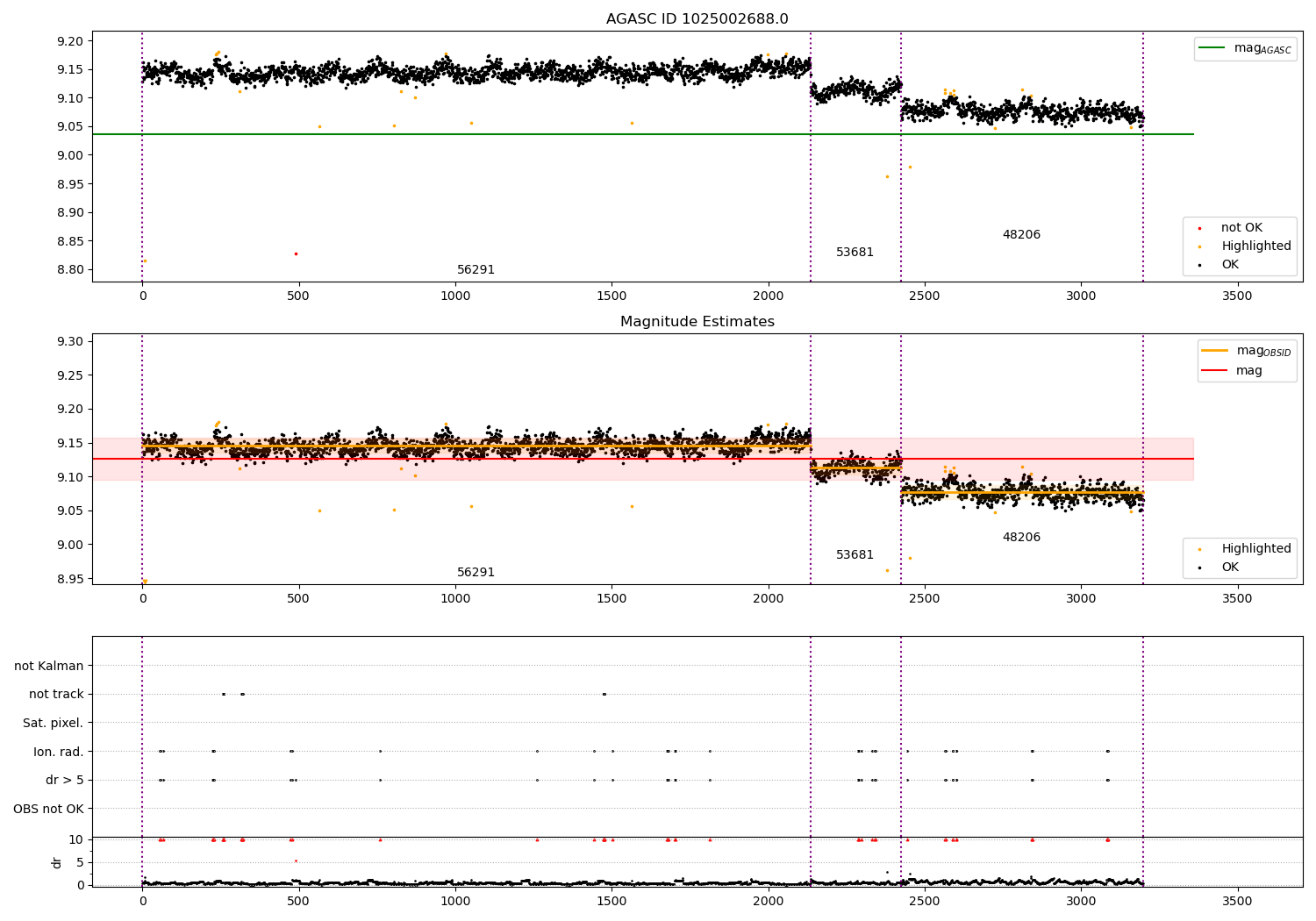Click the 'AGASC ID 1025002688.0' plot title
The image size is (1316, 921).
[697, 19]
